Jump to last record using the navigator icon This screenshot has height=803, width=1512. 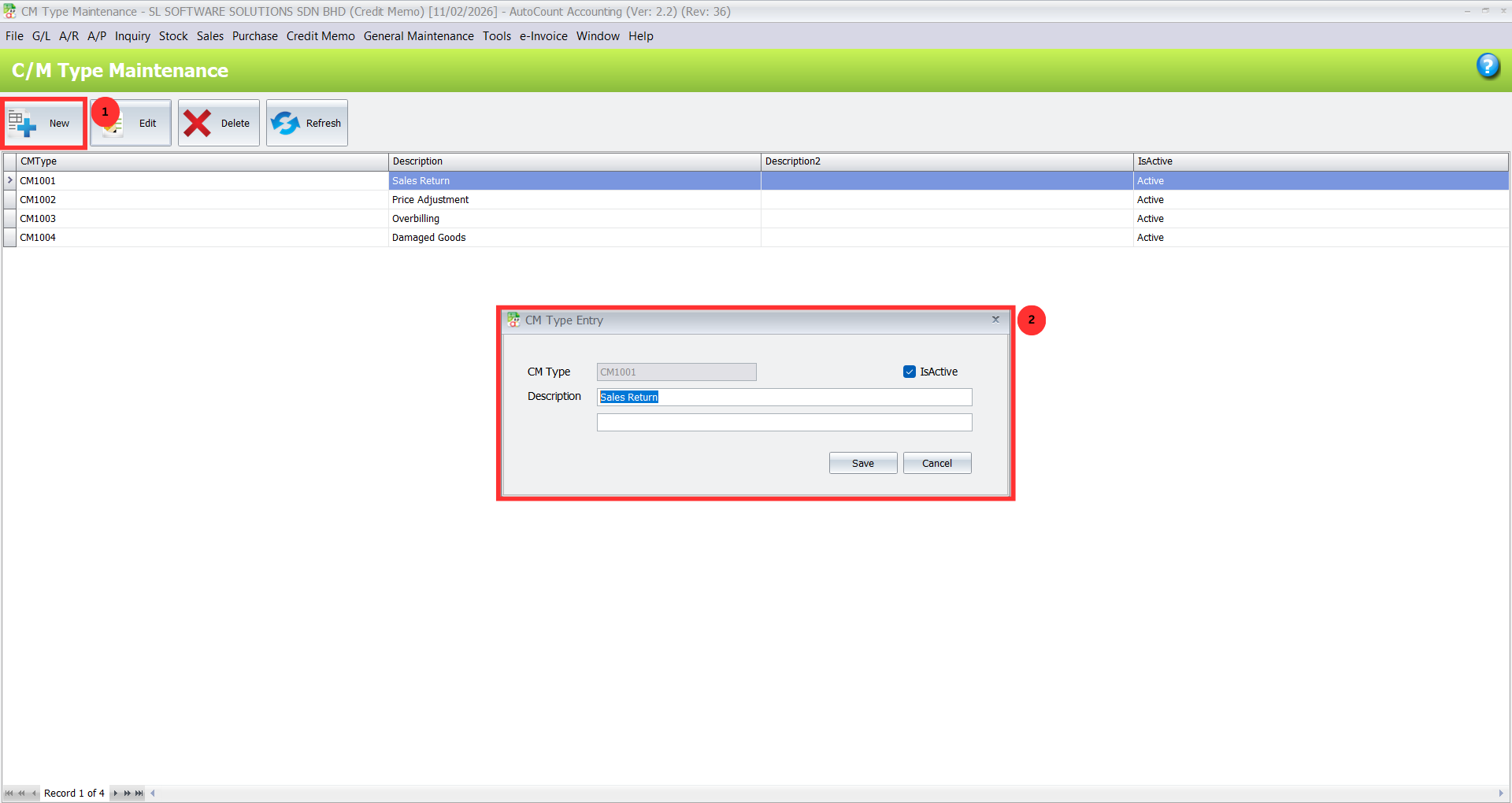tap(139, 793)
